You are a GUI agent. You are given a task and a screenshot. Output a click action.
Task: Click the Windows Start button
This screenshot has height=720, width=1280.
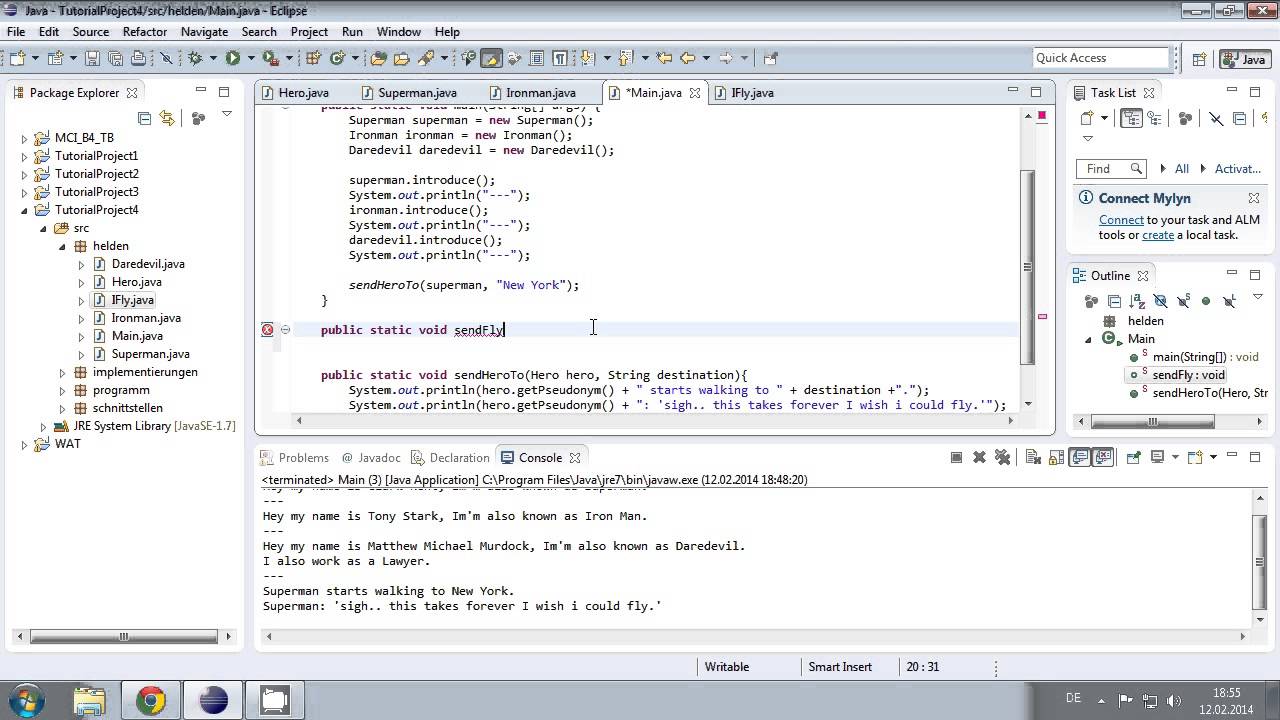(24, 700)
